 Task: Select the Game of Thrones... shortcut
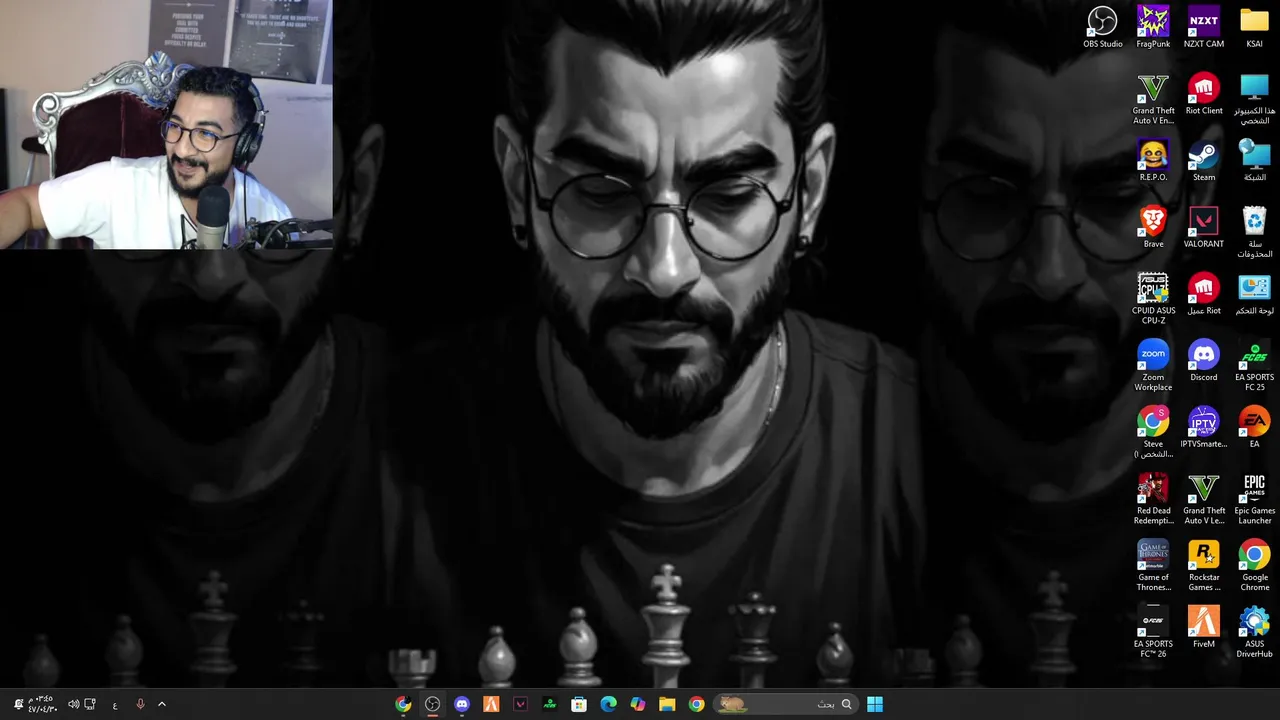point(1153,566)
